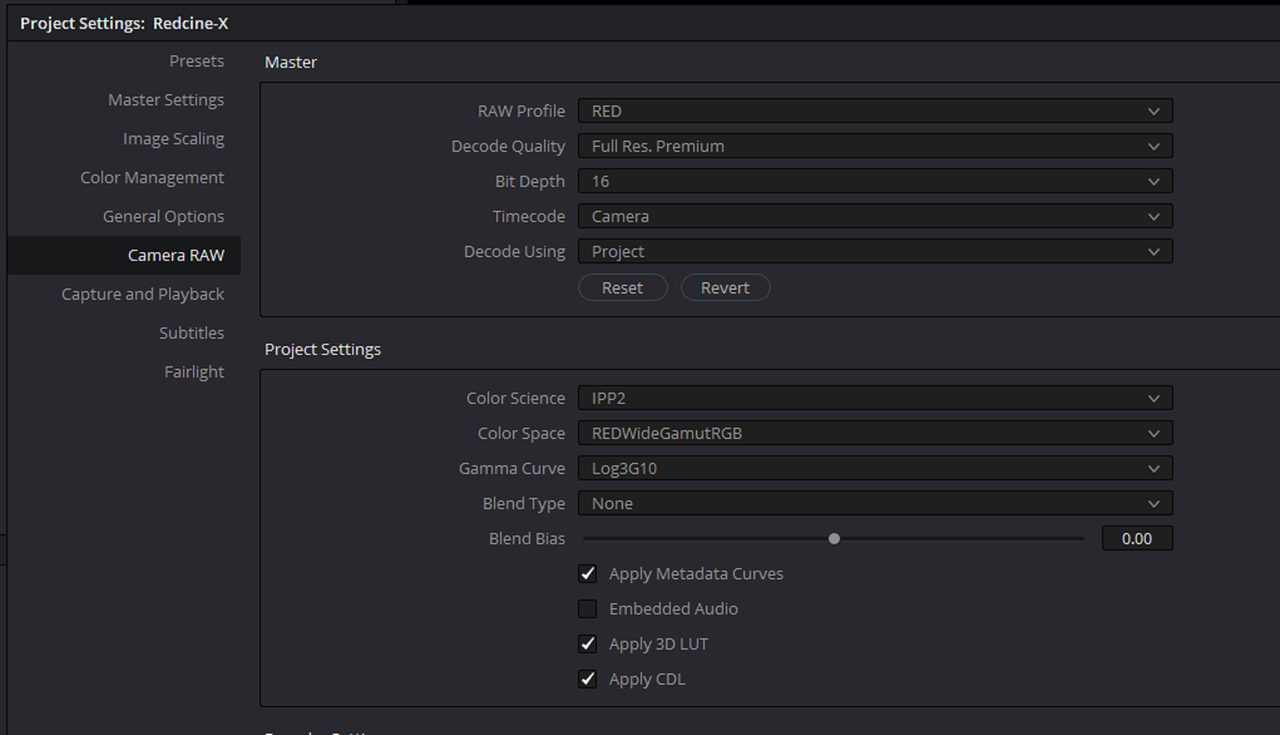
Task: Open the Timecode dropdown
Action: (x=875, y=216)
